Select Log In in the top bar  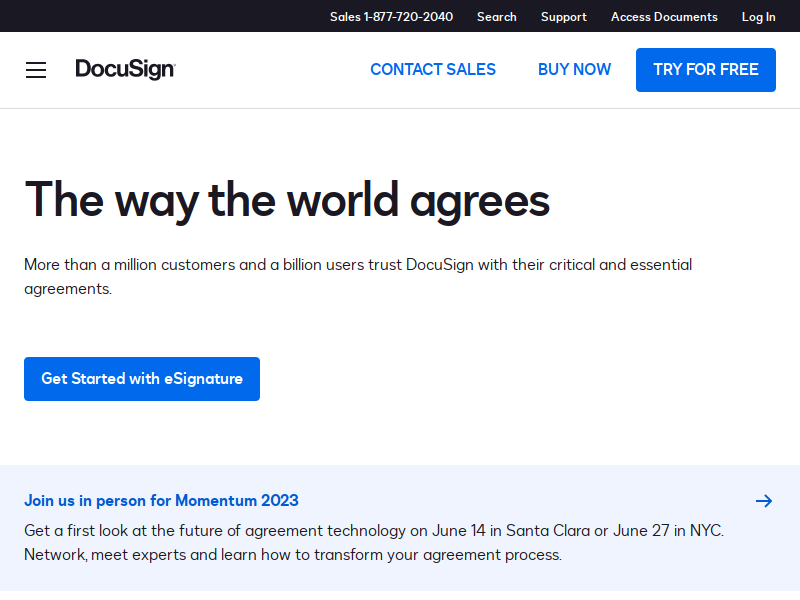pyautogui.click(x=758, y=17)
